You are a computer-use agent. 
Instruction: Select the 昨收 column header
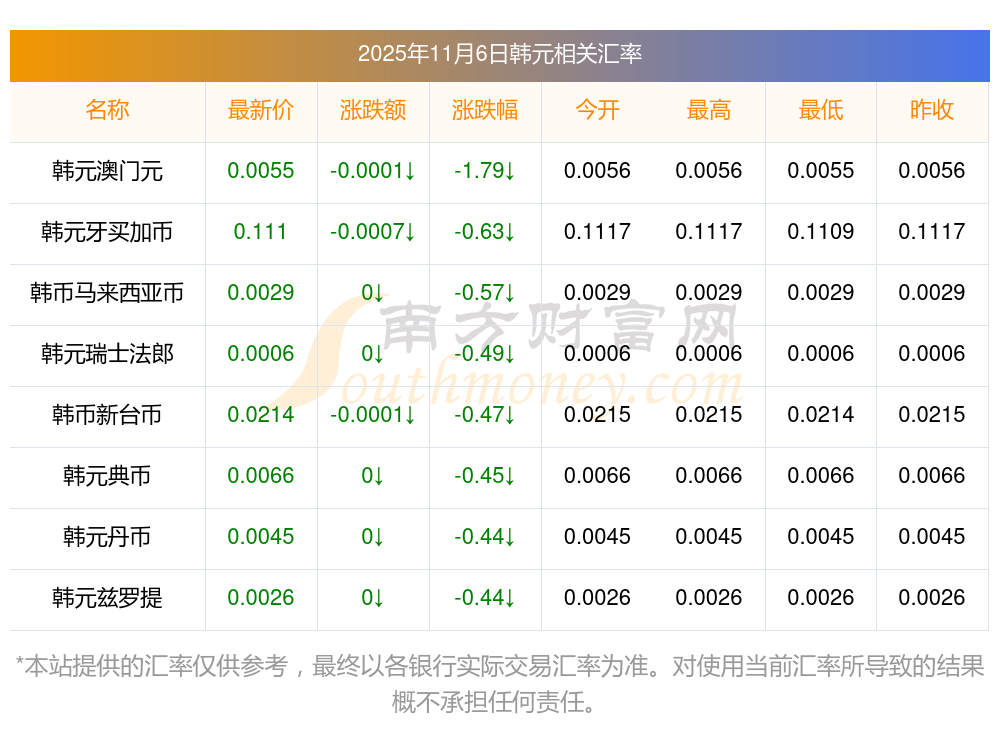932,110
